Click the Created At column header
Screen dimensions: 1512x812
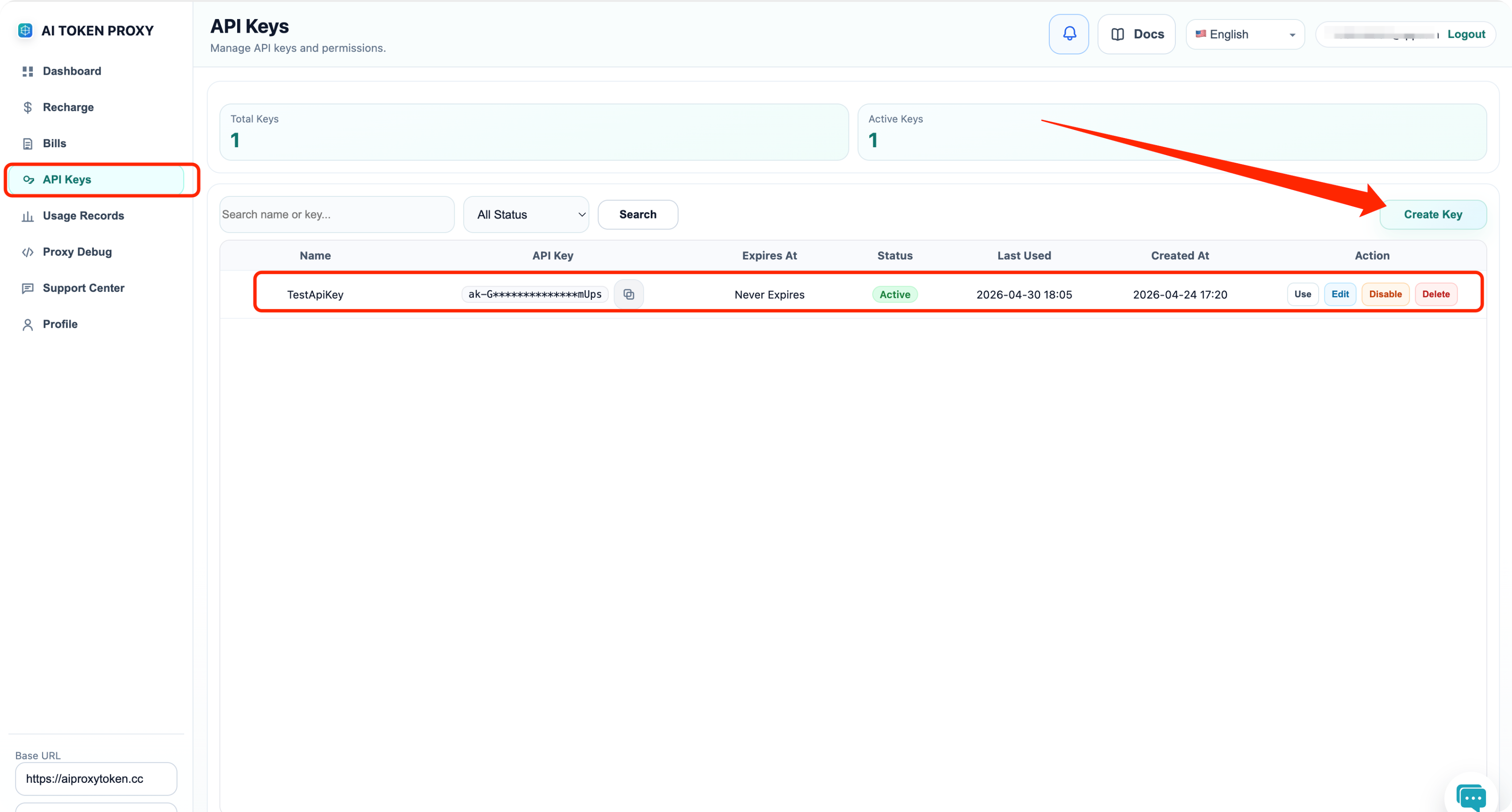(1180, 256)
